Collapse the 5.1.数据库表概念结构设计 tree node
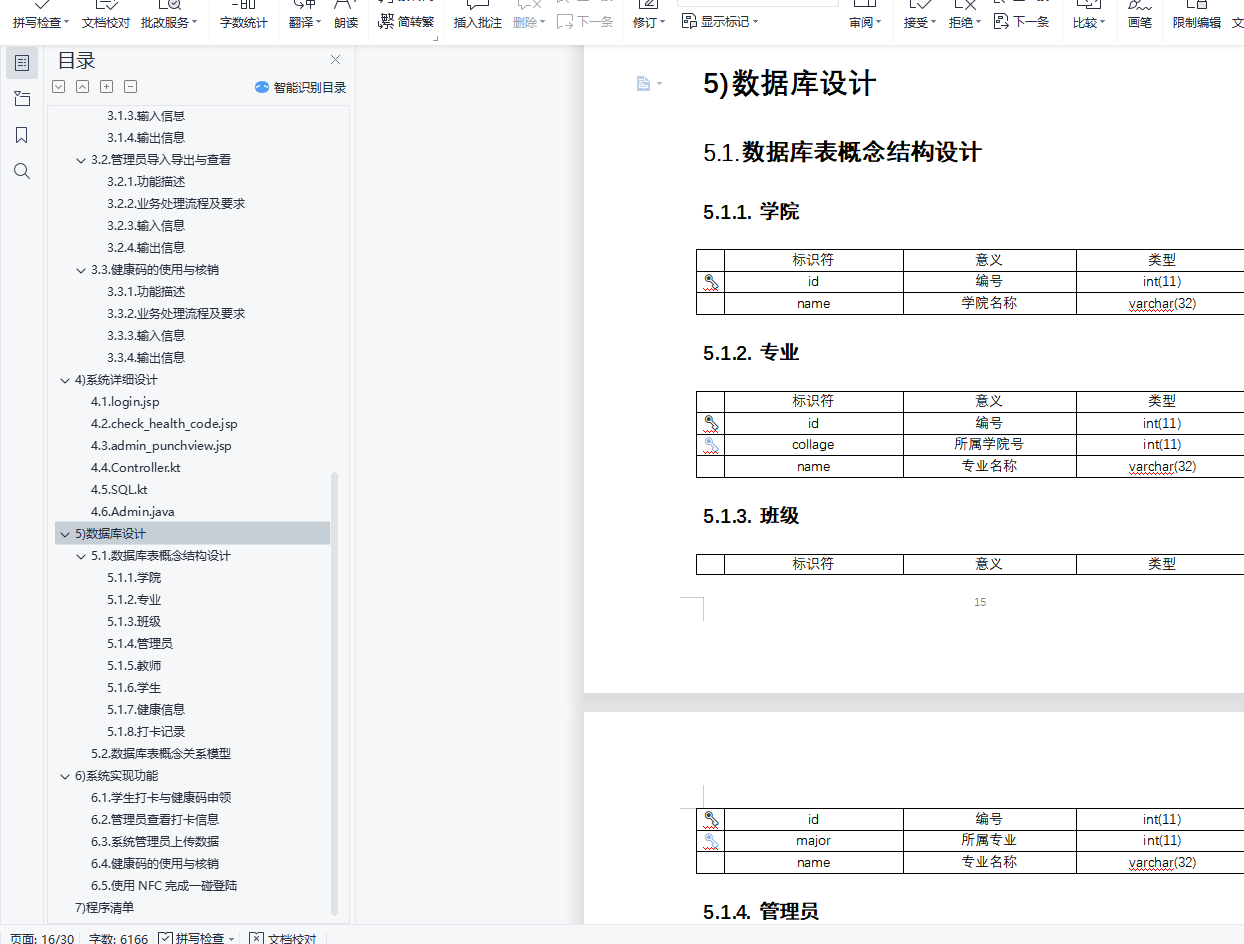Screen dimensions: 1244x944 click(x=81, y=556)
